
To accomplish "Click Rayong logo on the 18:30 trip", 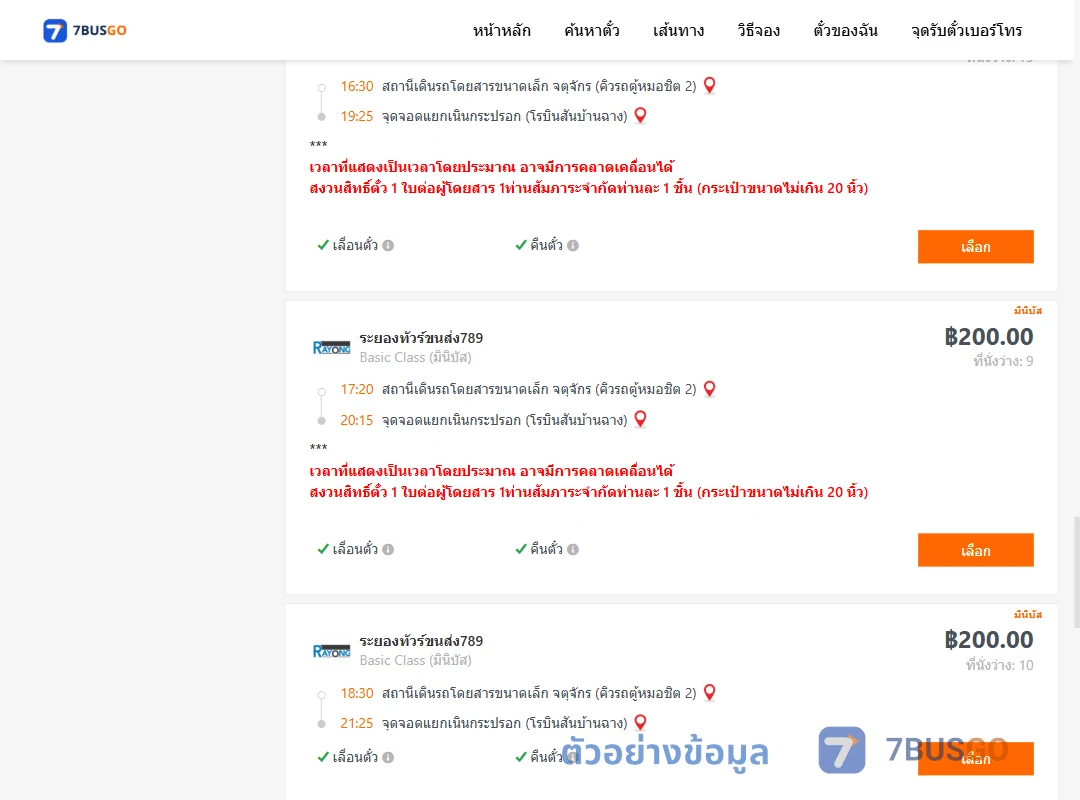I will [331, 651].
